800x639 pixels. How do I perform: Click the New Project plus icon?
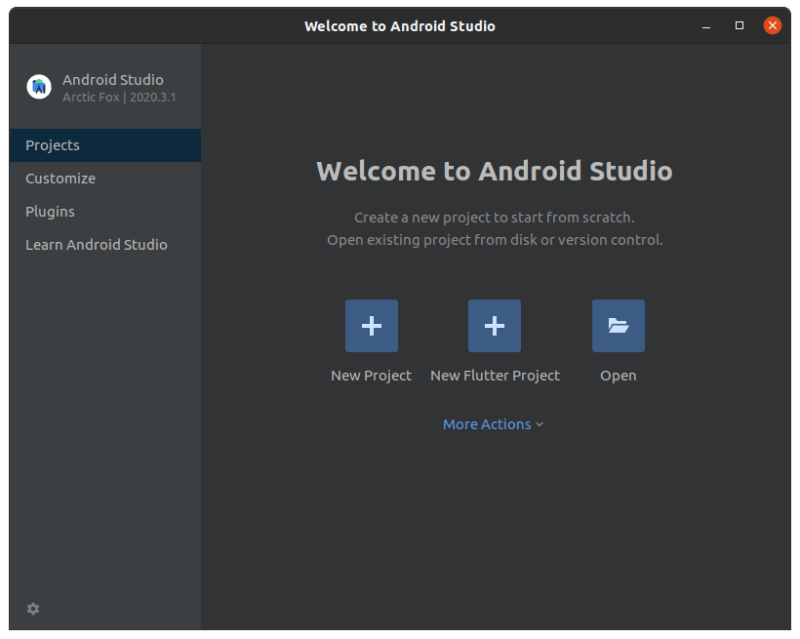pos(371,326)
